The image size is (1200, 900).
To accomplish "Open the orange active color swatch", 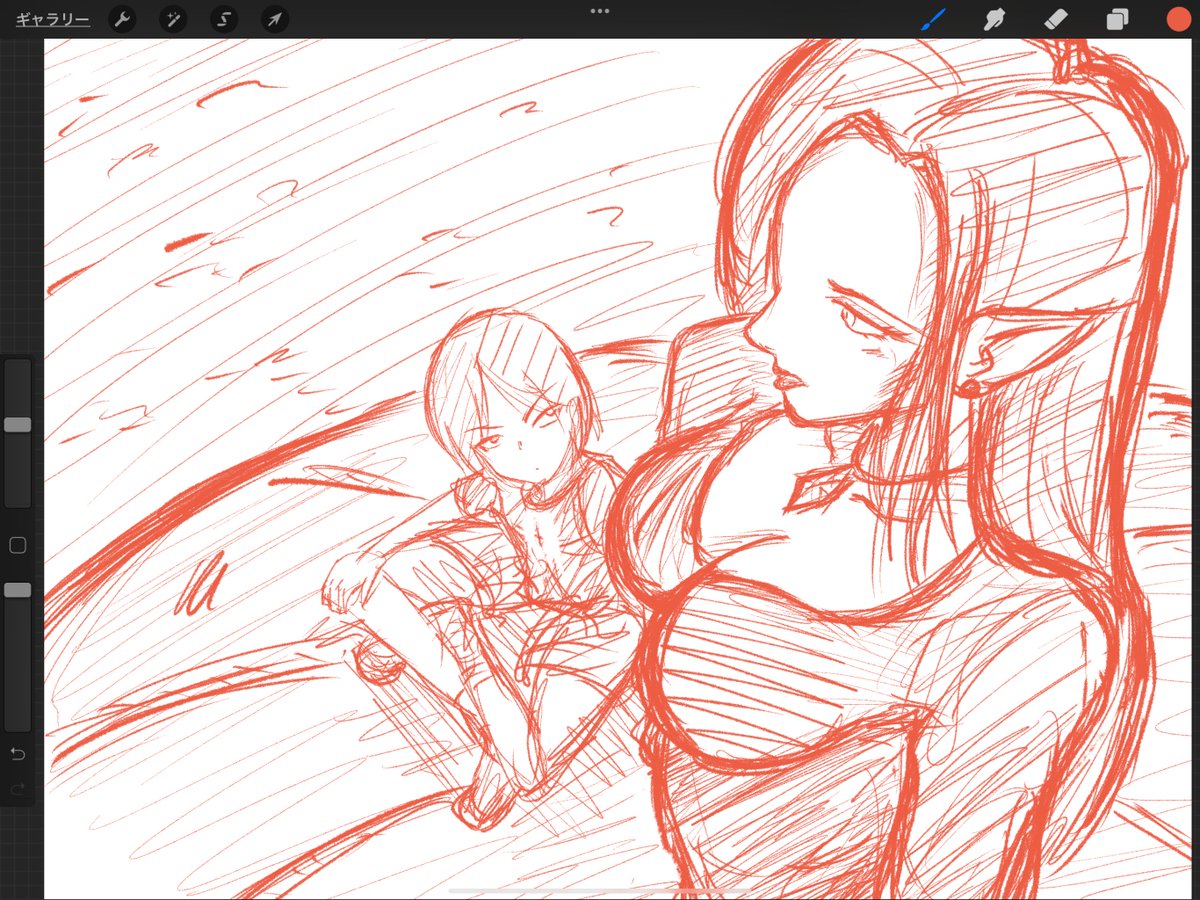I will (x=1178, y=19).
